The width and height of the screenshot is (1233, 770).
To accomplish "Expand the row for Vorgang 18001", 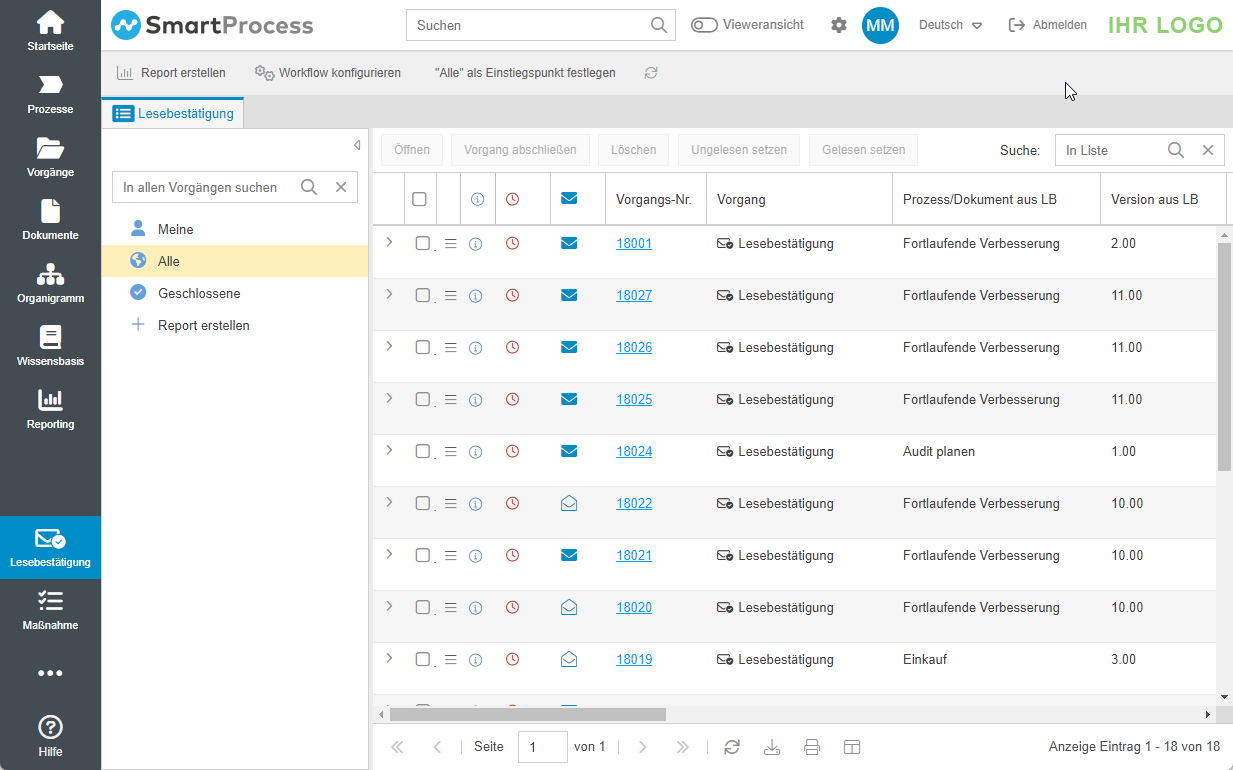I will pos(389,242).
